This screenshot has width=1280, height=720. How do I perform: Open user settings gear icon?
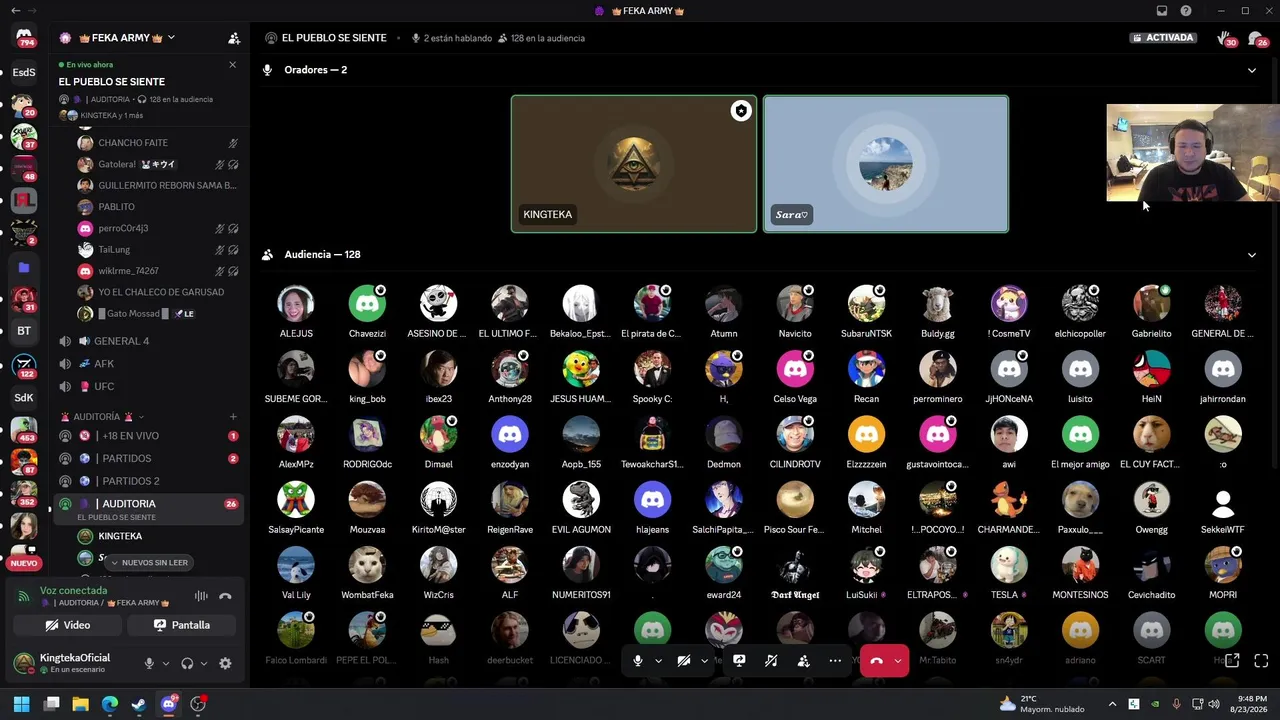pyautogui.click(x=225, y=663)
